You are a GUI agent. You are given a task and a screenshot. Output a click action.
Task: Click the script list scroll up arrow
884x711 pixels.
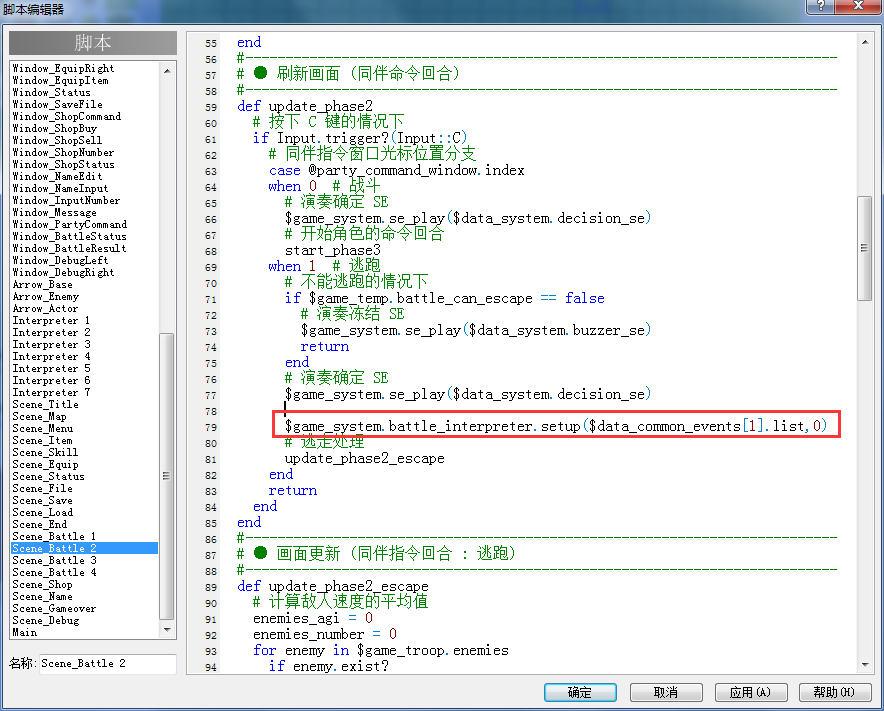[167, 70]
